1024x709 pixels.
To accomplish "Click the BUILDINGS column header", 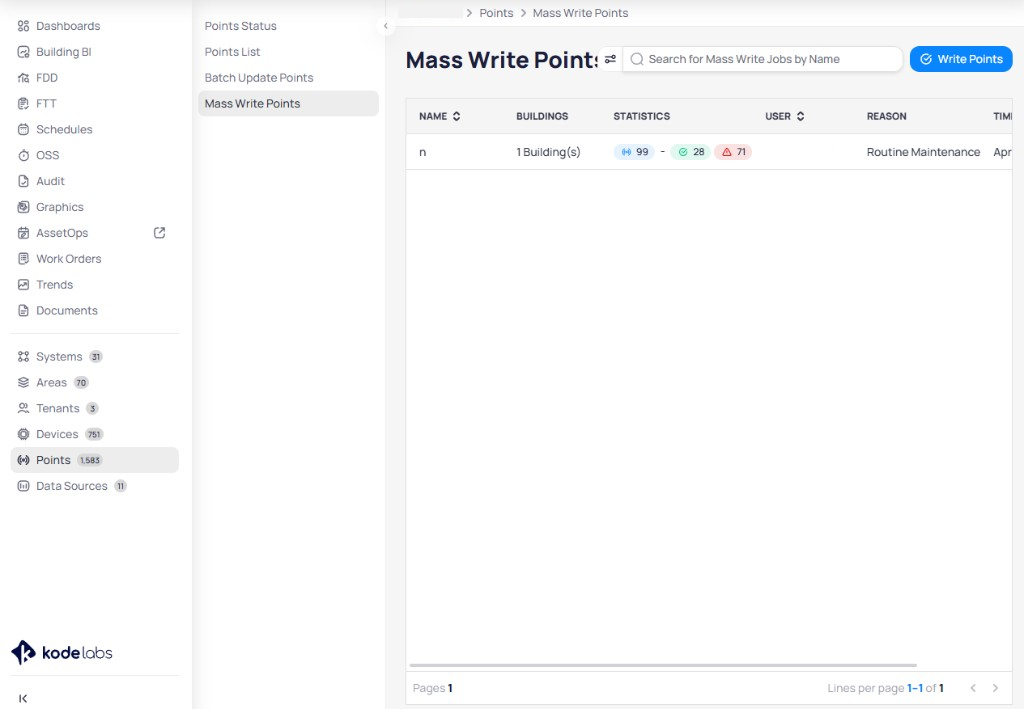I will pos(542,116).
